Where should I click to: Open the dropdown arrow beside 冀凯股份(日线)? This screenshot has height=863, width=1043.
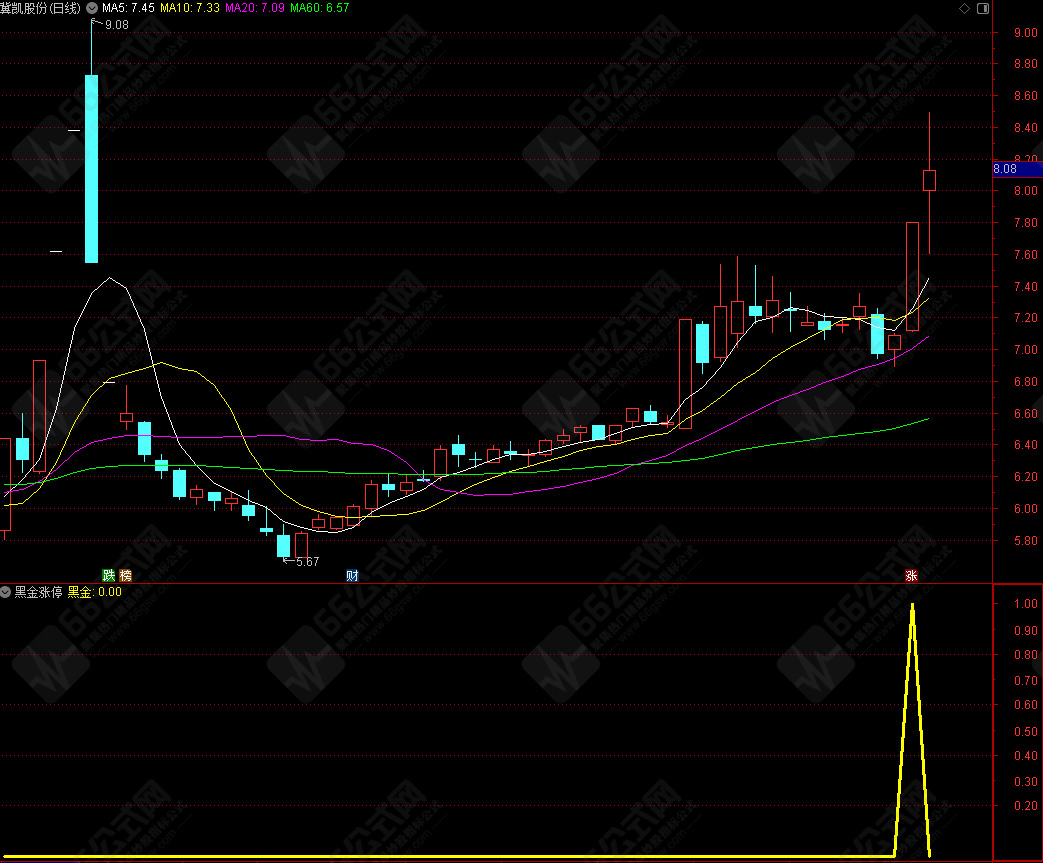click(92, 8)
